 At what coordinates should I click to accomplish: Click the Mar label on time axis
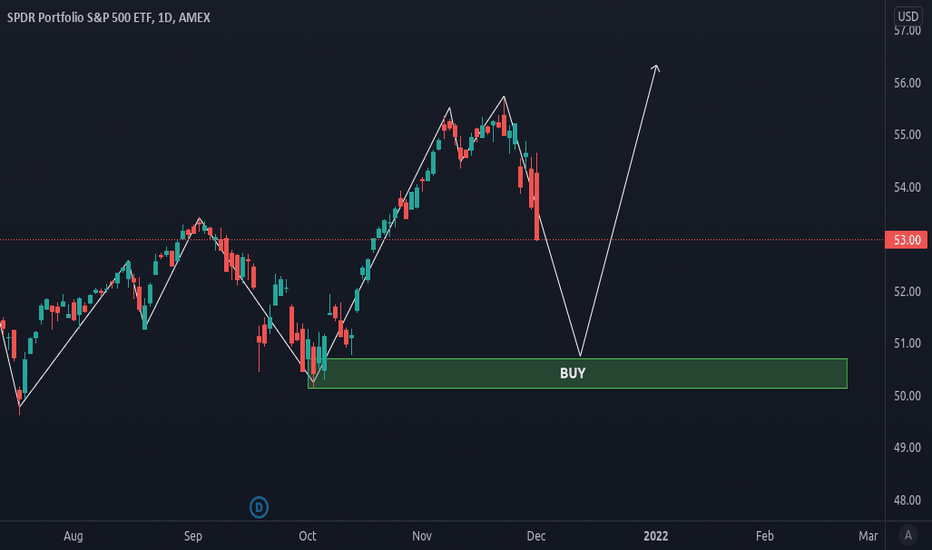[868, 536]
